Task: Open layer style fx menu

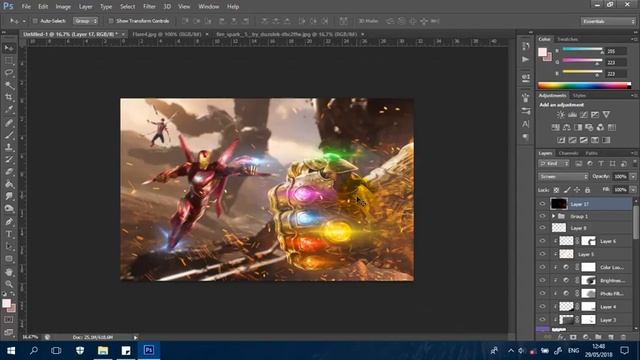Action: (x=561, y=337)
